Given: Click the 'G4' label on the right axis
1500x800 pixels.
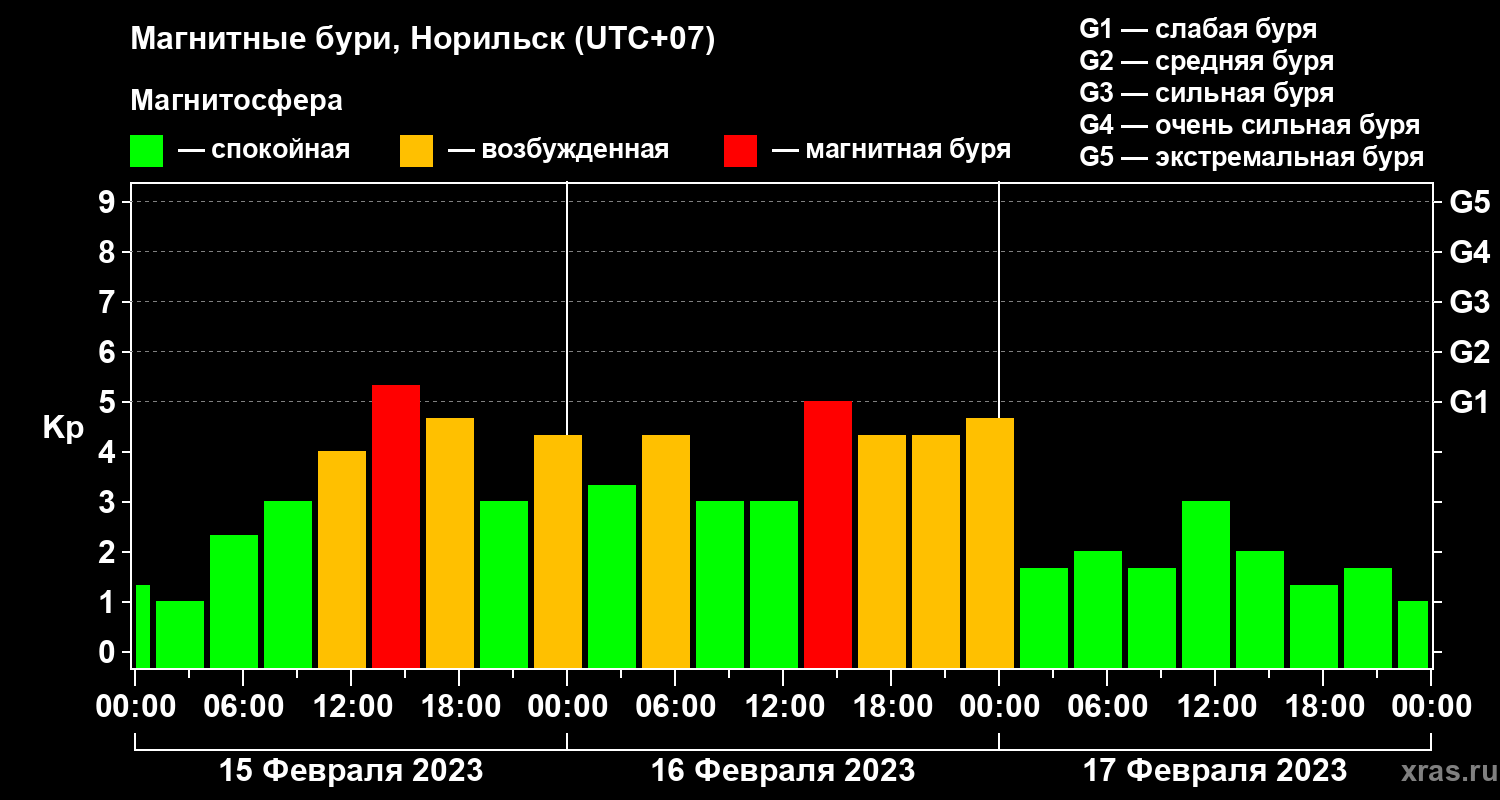Looking at the screenshot, I should (1470, 252).
